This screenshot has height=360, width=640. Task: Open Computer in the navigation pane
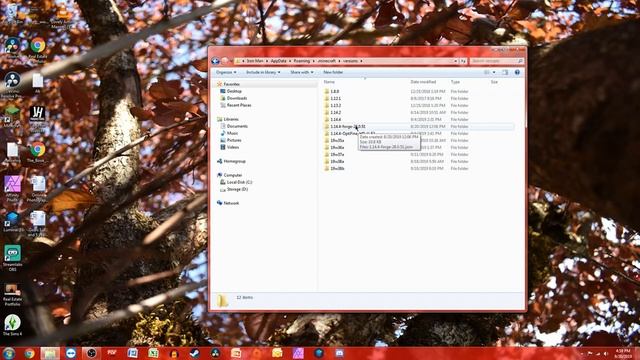[233, 175]
